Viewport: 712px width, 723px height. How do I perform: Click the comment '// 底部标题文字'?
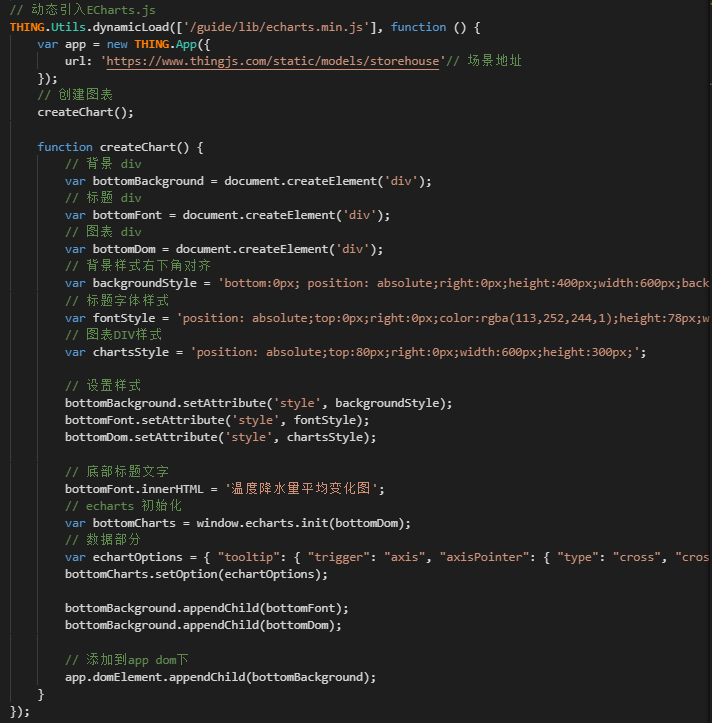(117, 472)
